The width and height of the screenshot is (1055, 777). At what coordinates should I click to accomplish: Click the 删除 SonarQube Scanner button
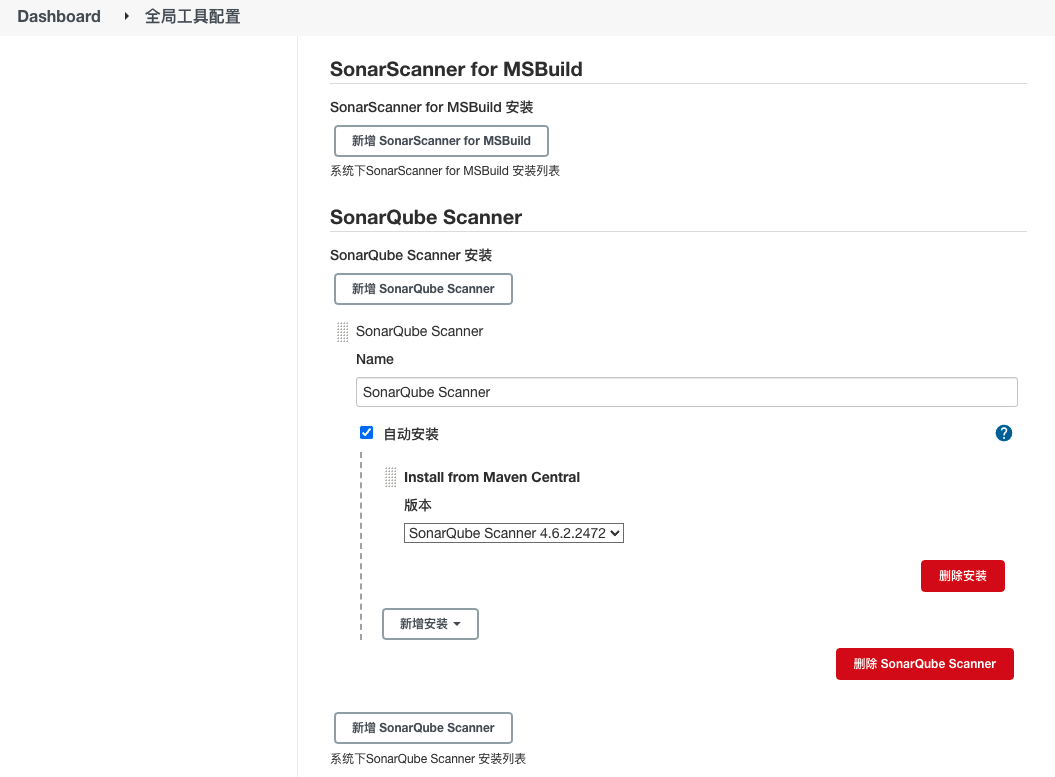click(924, 663)
